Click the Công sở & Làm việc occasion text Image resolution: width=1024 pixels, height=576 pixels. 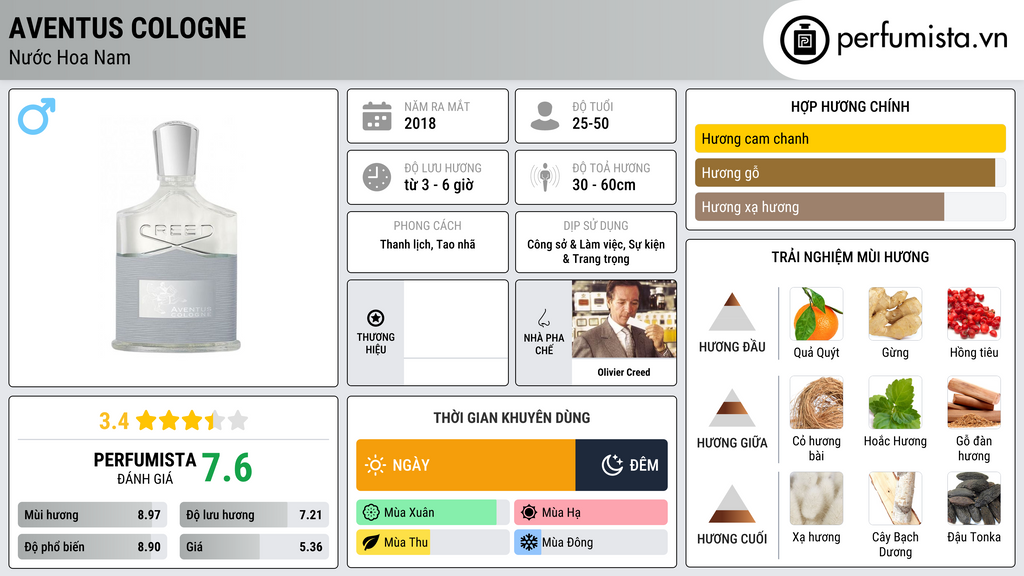coord(596,251)
